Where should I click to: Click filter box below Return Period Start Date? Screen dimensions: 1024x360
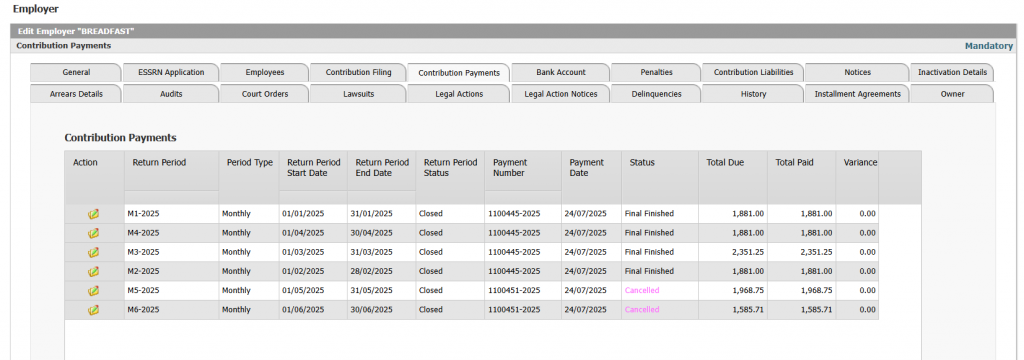click(313, 197)
